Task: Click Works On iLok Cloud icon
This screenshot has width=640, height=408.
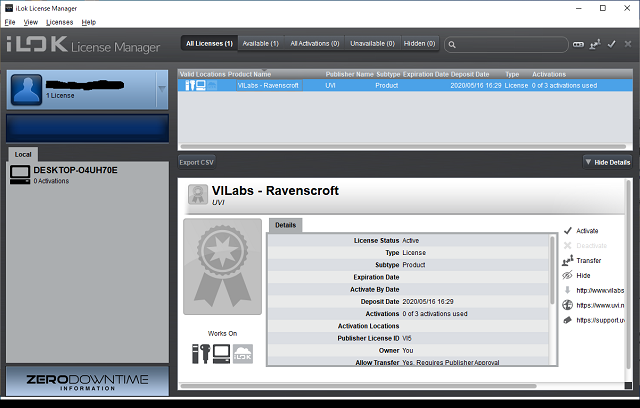Action: coord(243,353)
